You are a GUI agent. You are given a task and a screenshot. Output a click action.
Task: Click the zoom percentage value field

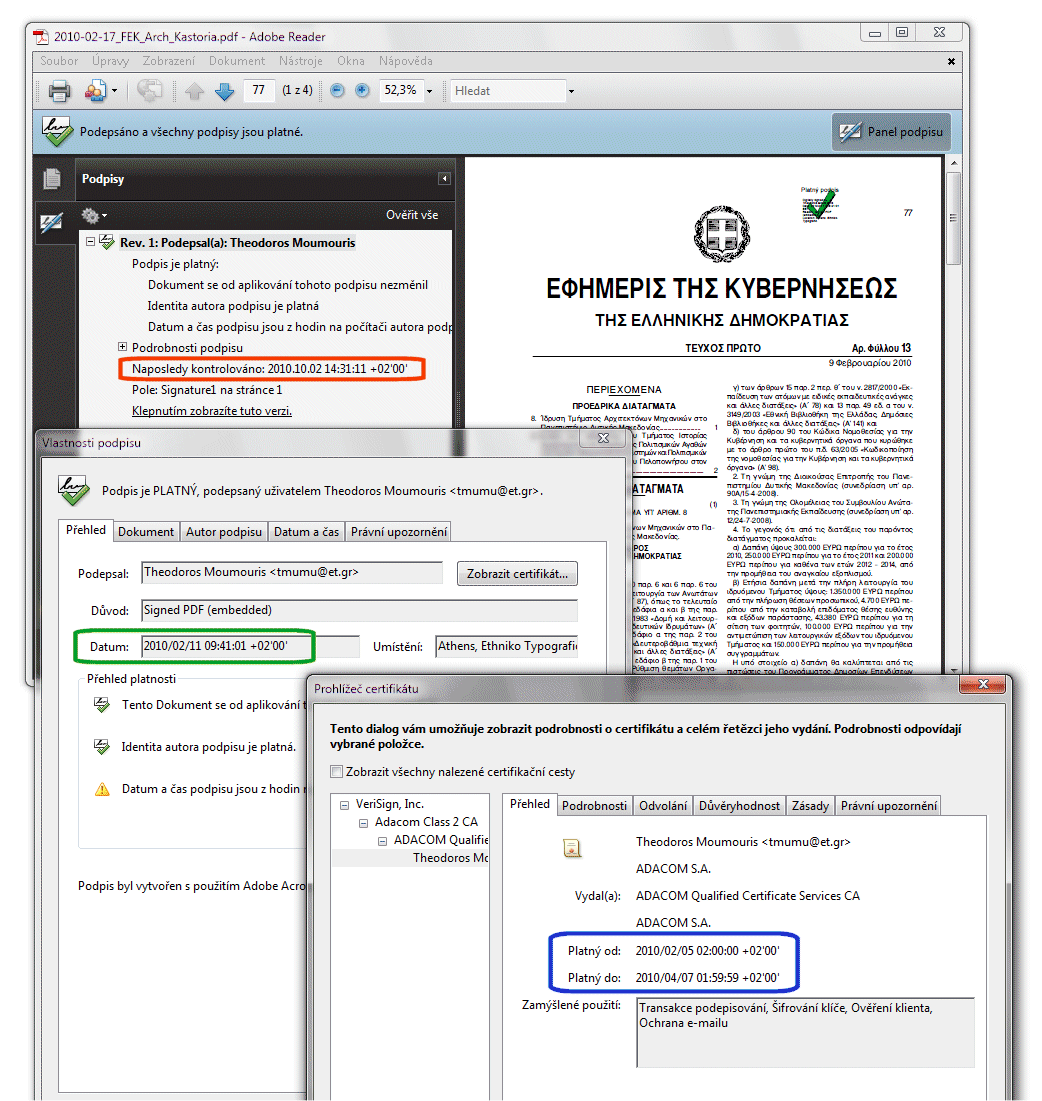(x=401, y=91)
